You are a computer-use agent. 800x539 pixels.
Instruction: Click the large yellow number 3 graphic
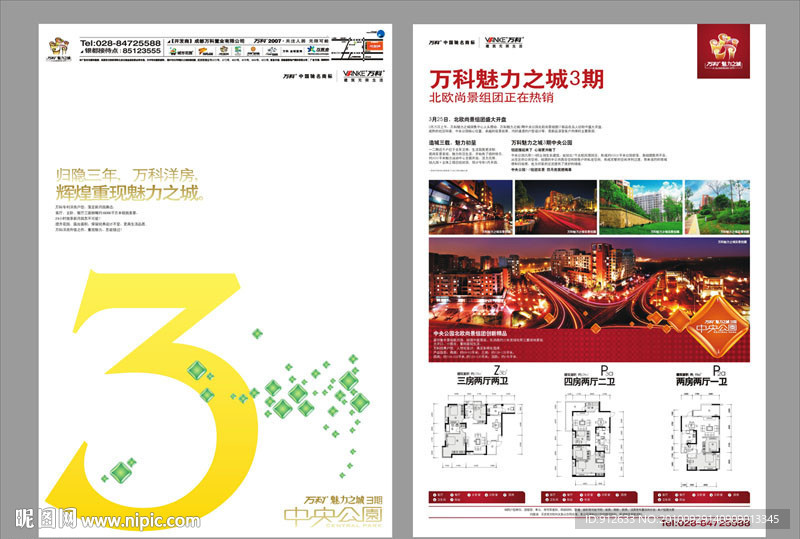153,398
